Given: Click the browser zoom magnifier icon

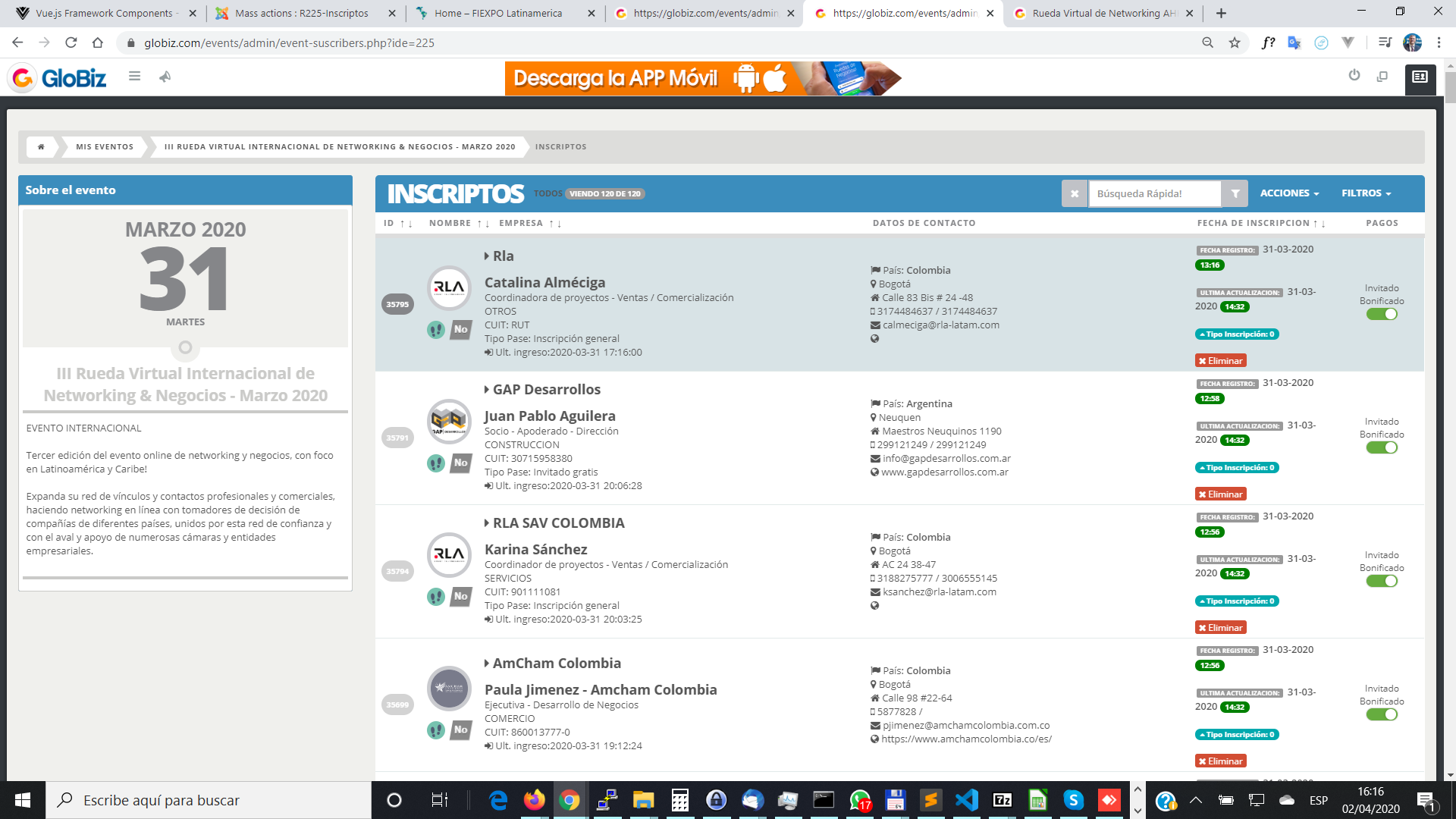Looking at the screenshot, I should point(1208,42).
